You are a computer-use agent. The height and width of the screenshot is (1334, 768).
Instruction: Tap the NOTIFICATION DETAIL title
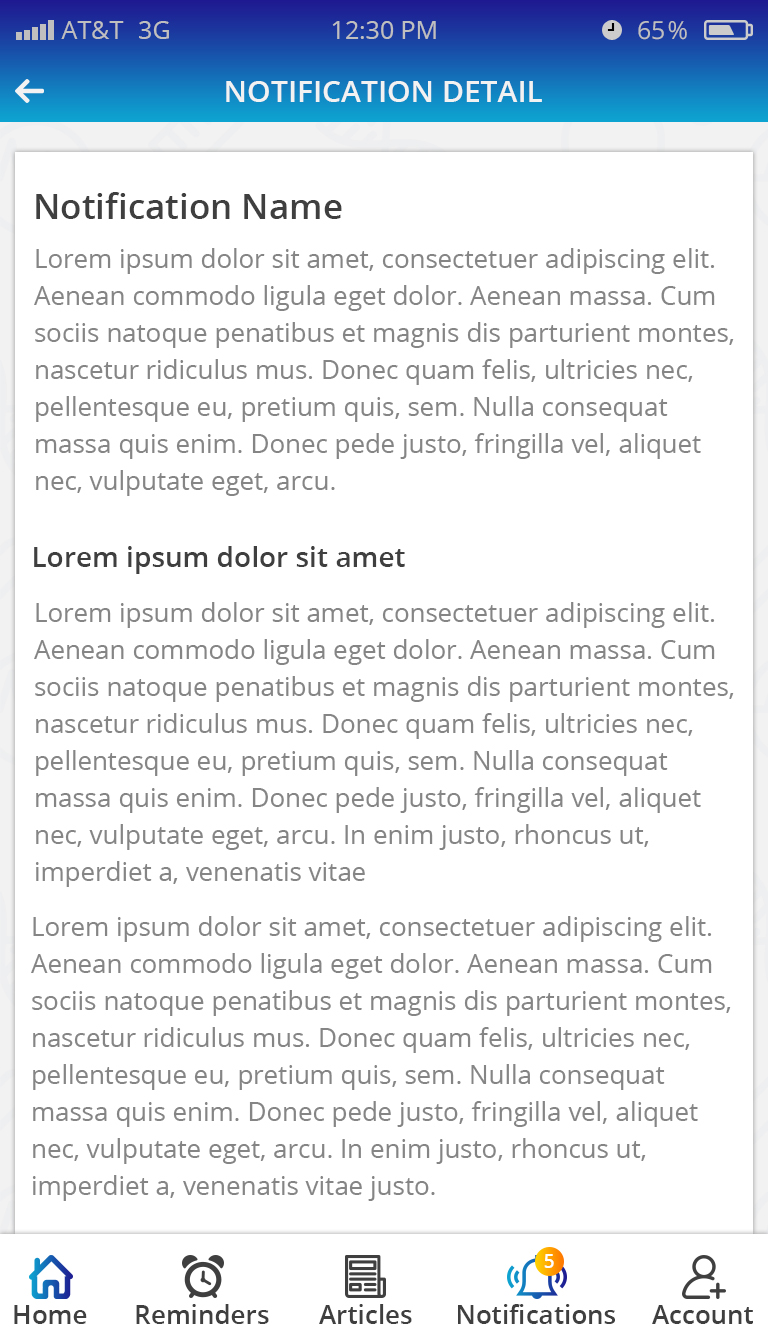coord(383,92)
